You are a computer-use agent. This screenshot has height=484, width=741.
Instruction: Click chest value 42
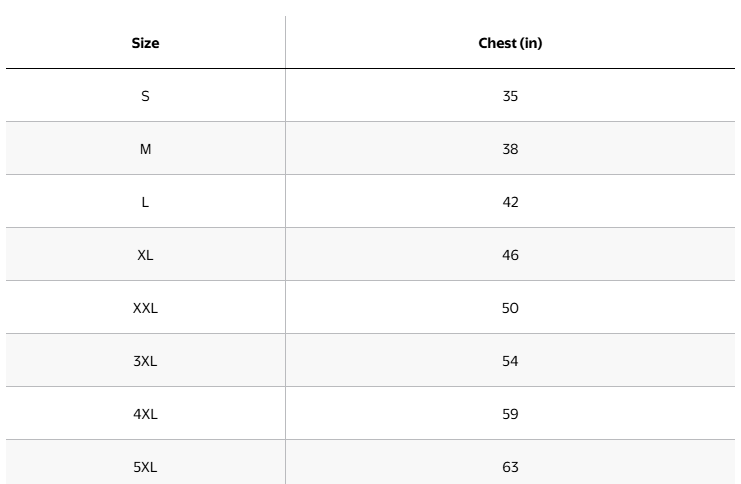(510, 202)
